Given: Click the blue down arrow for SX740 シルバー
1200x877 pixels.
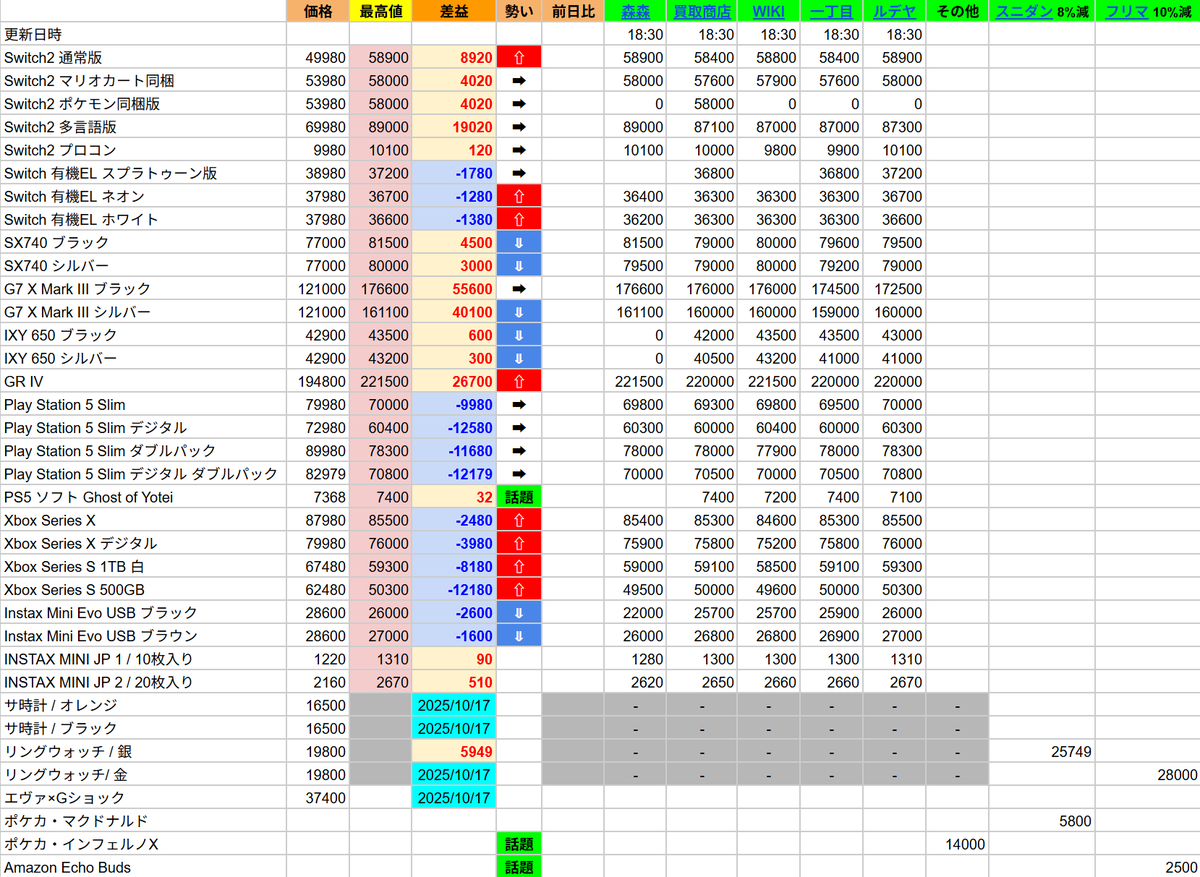Looking at the screenshot, I should 518,266.
